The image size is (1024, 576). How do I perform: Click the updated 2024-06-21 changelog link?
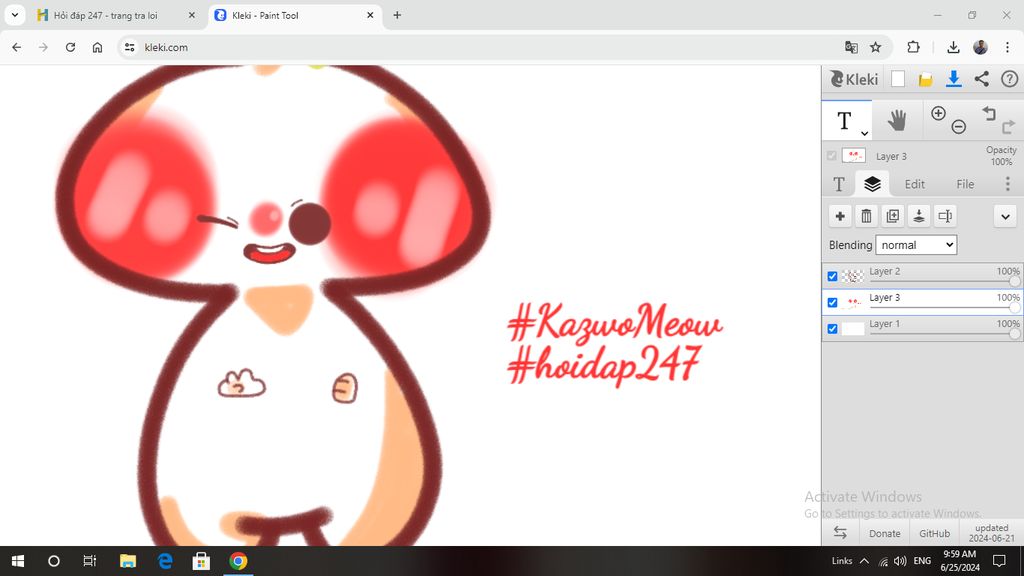[x=991, y=533]
